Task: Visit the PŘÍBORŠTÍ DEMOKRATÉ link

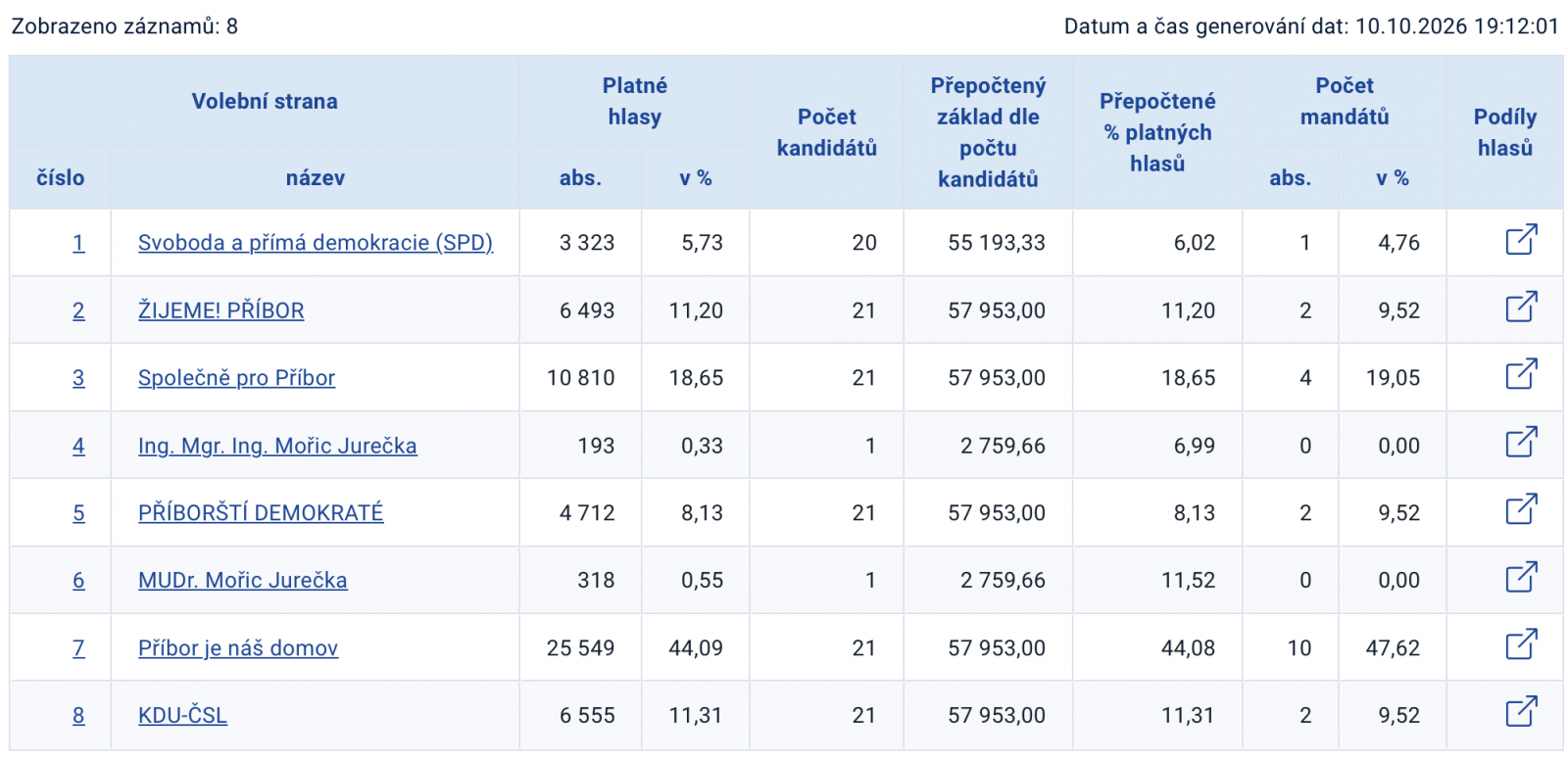Action: [x=261, y=513]
